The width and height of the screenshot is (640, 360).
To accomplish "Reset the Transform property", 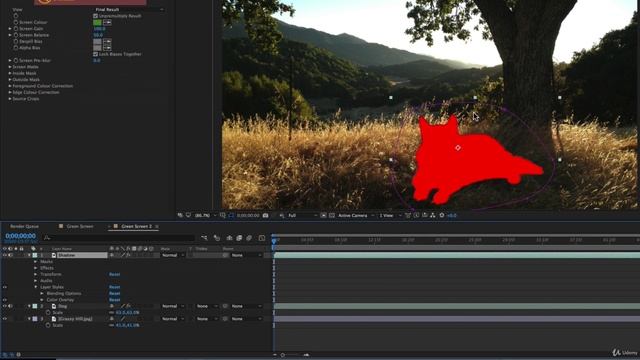I will [115, 274].
